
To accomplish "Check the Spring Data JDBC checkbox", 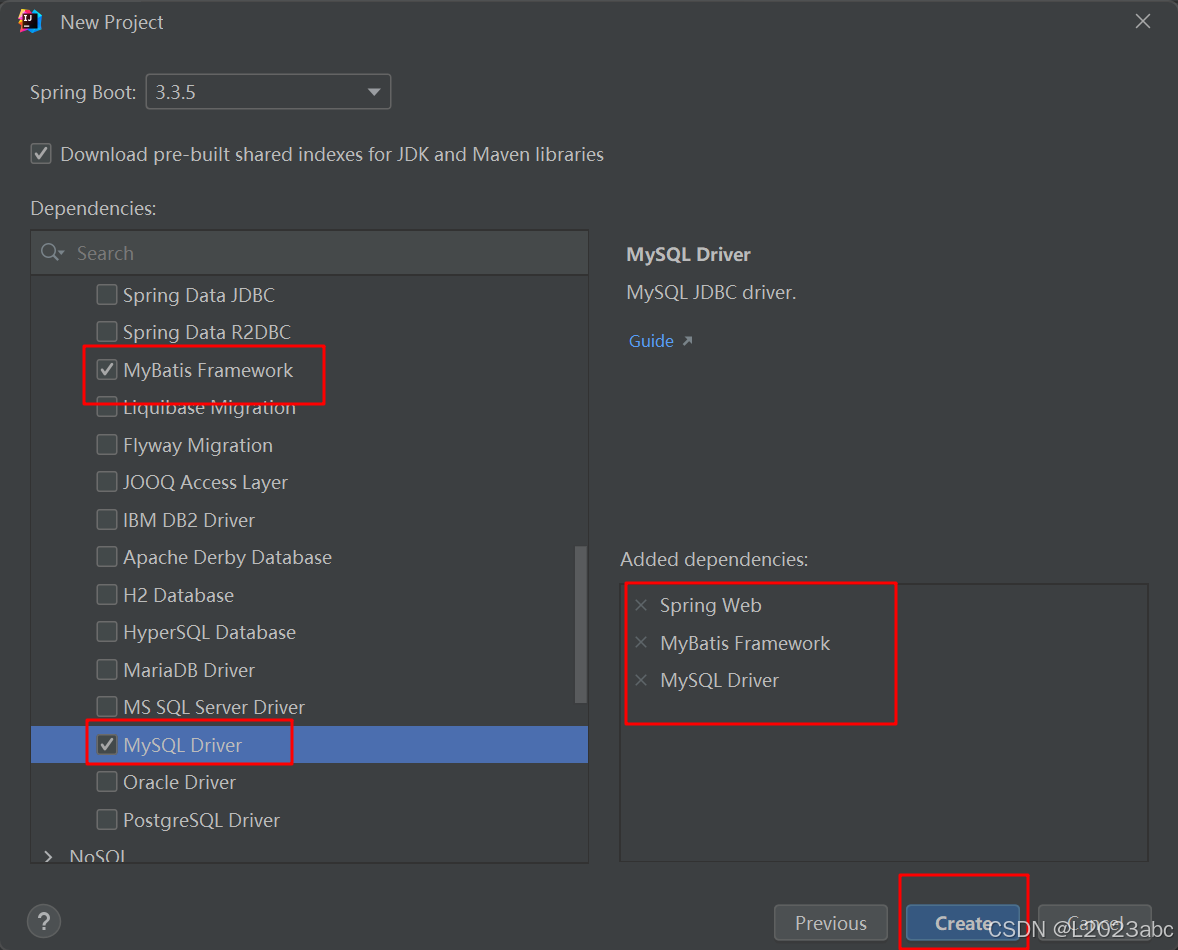I will point(107,294).
